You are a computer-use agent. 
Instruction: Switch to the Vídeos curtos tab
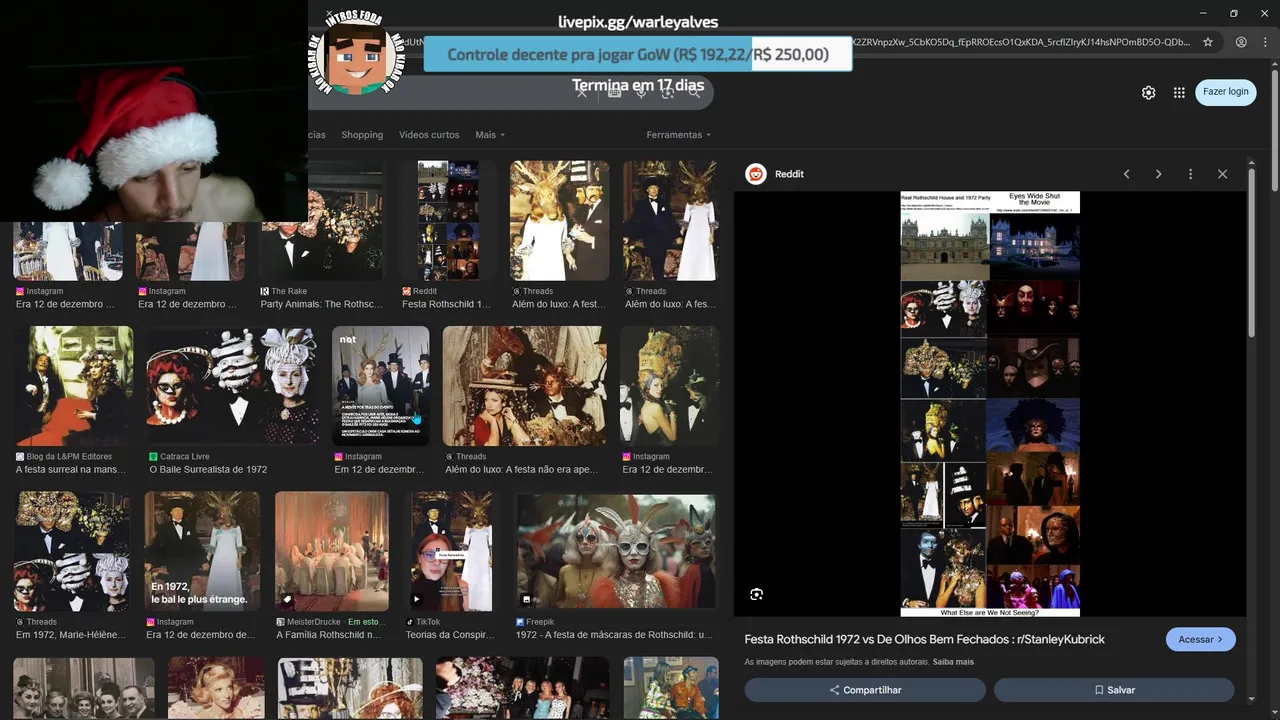pos(429,135)
